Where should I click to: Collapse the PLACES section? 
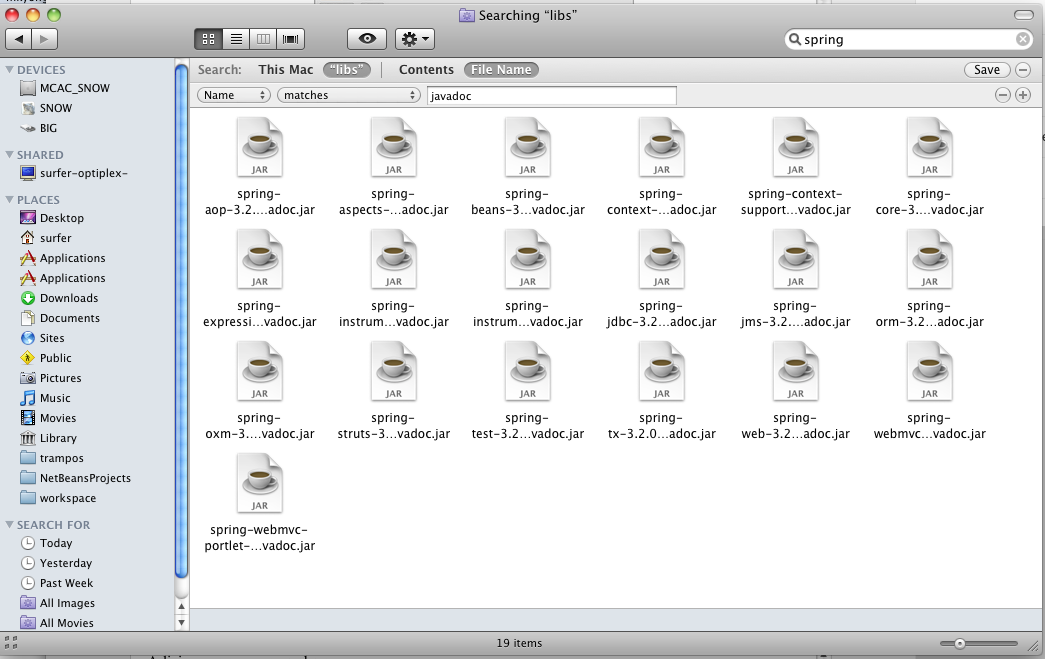point(9,199)
